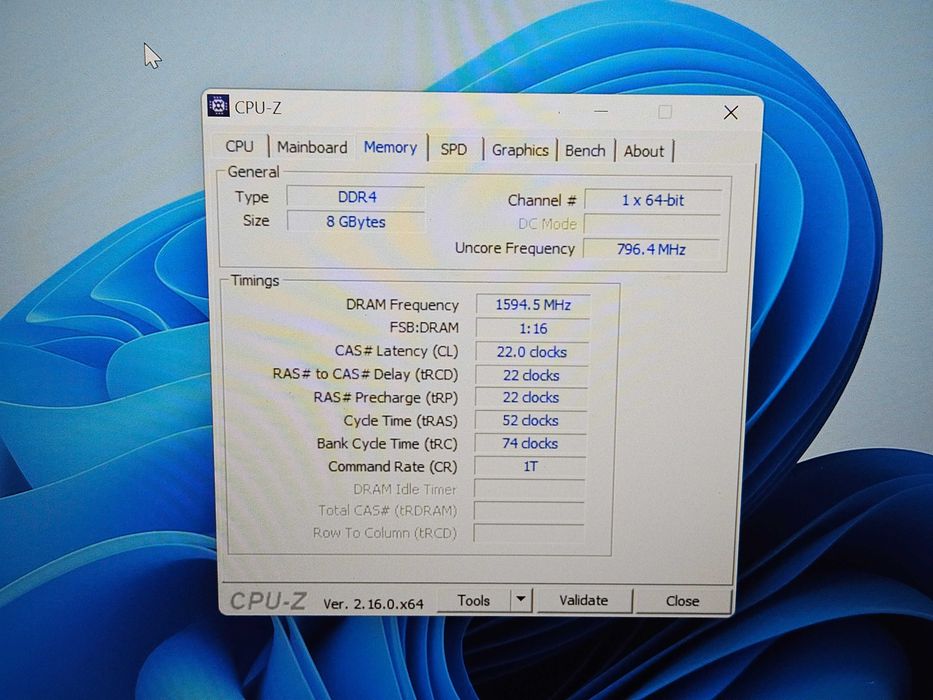Close CPU-Z with the X button
Image resolution: width=933 pixels, height=700 pixels.
tap(731, 112)
